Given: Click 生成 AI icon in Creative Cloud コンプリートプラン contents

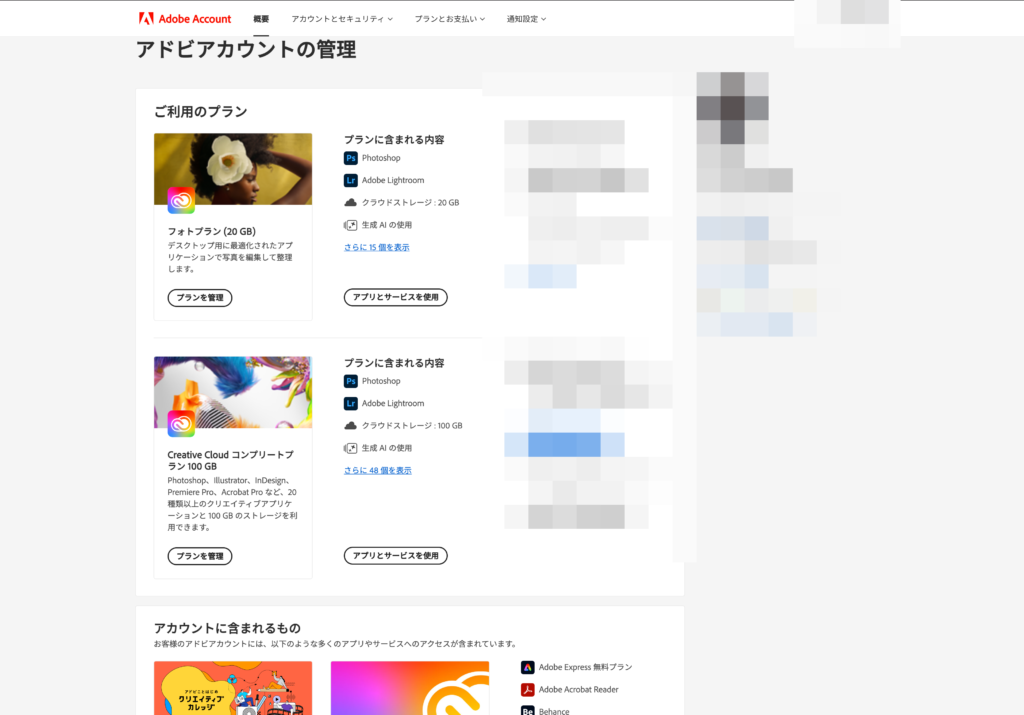Looking at the screenshot, I should click(x=351, y=448).
